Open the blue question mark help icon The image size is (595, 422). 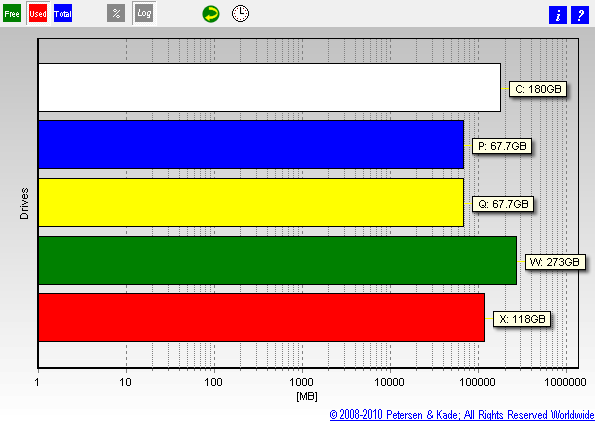point(580,15)
